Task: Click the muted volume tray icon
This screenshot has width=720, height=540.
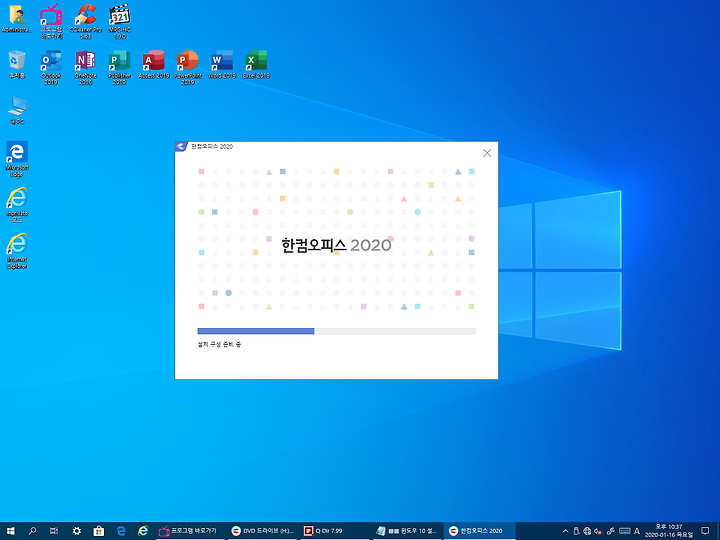Action: coord(598,531)
